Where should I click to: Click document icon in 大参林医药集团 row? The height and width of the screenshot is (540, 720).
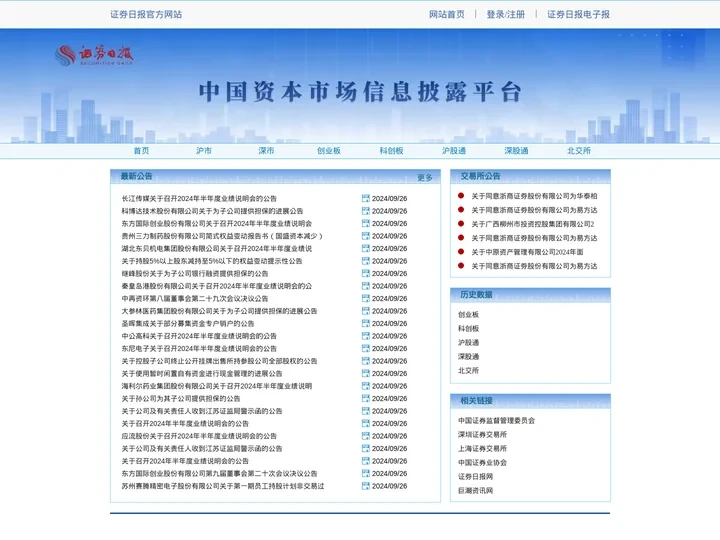[x=366, y=311]
